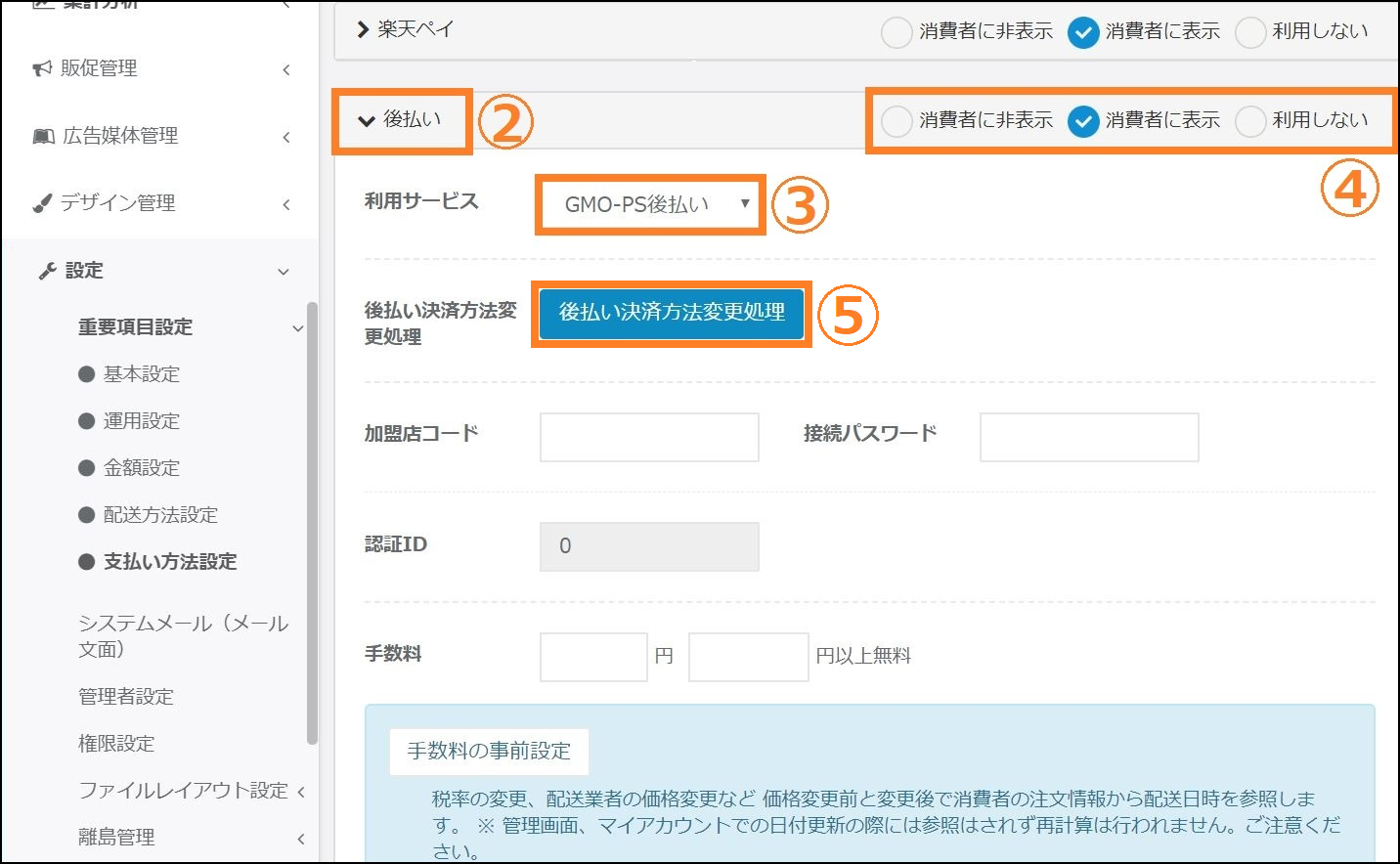Image resolution: width=1400 pixels, height=864 pixels.
Task: Click the bullet icon beside 金額設定
Action: 86,468
